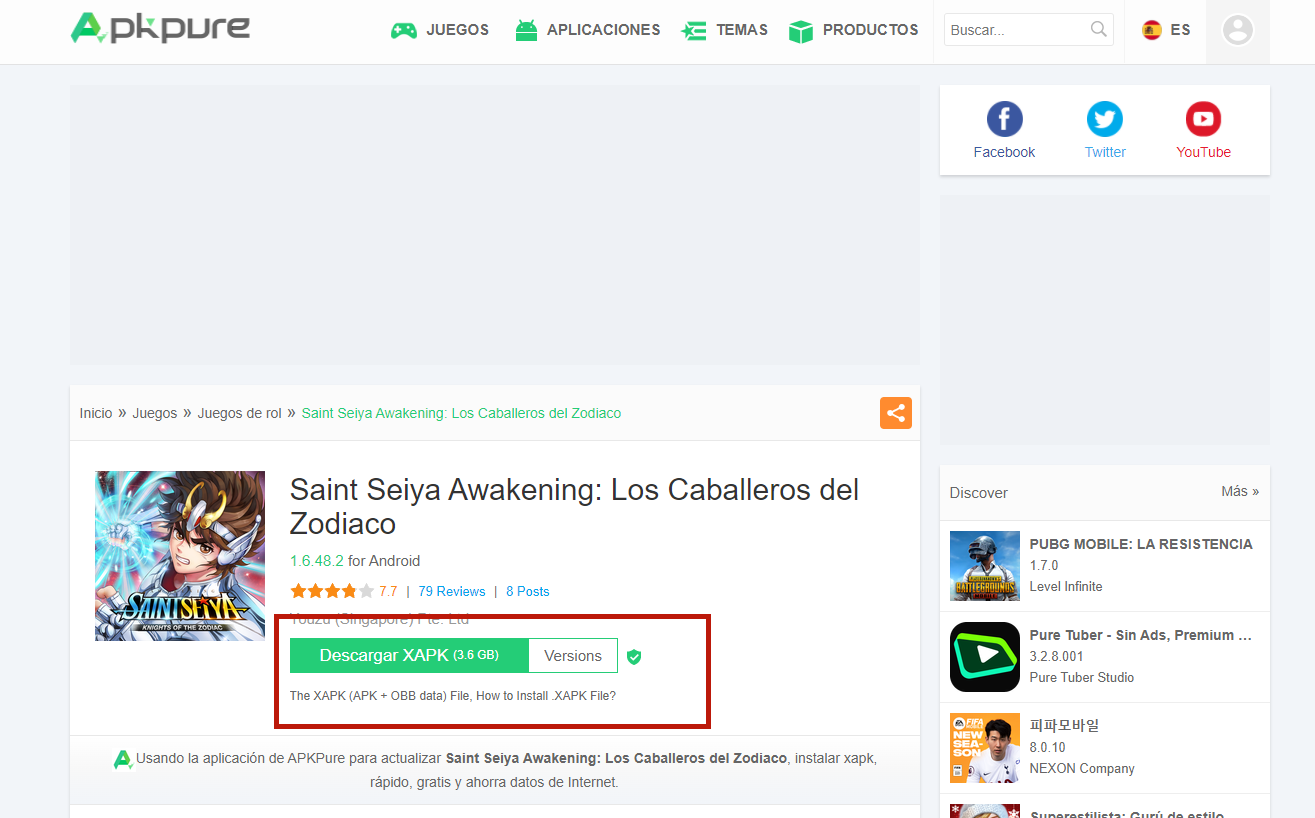Open the 79 Reviews link
The height and width of the screenshot is (818, 1315).
point(451,591)
